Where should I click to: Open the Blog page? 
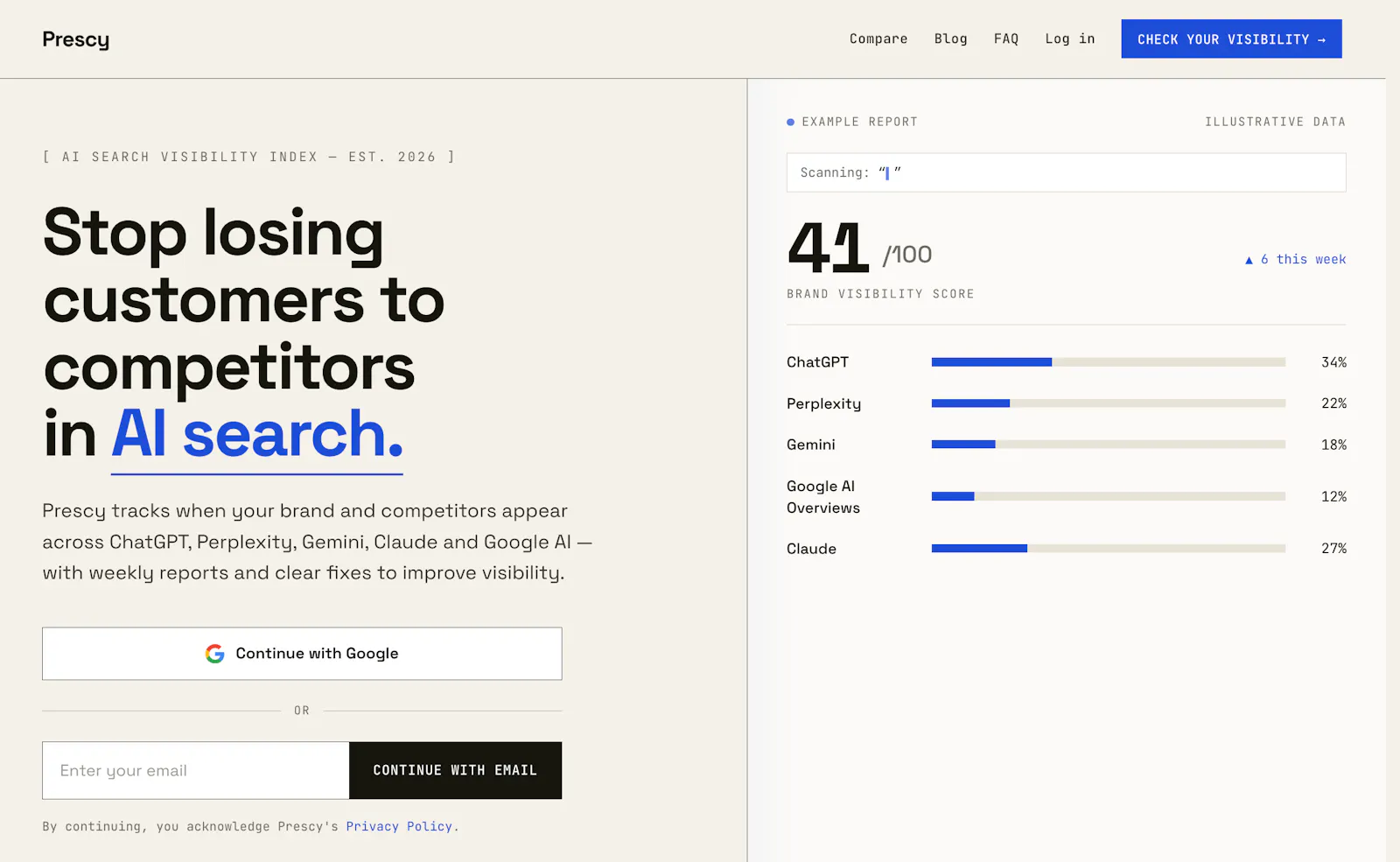tap(950, 39)
